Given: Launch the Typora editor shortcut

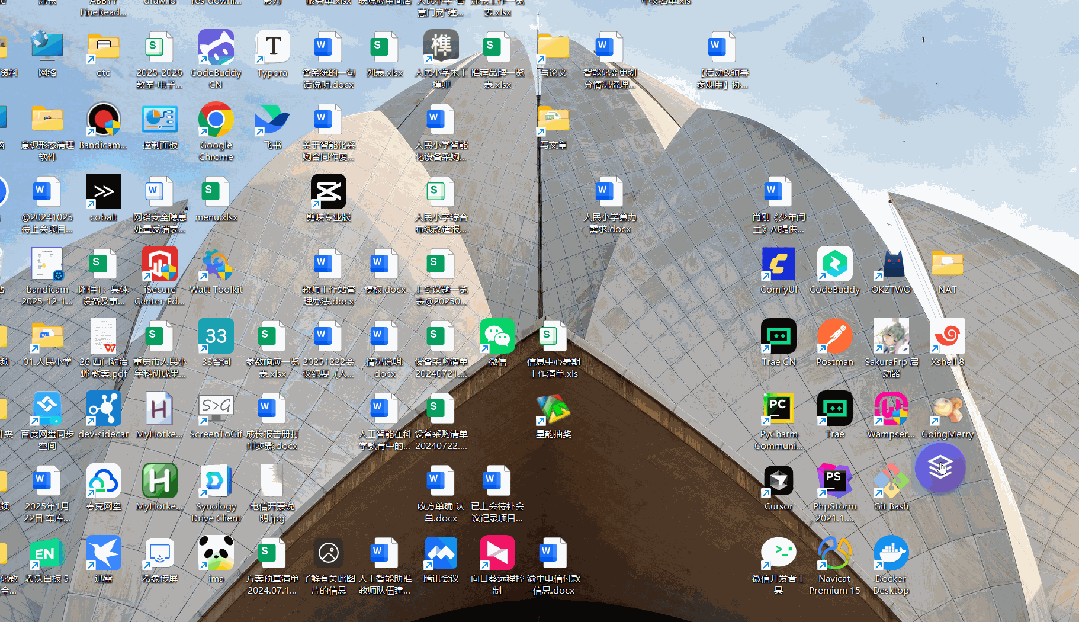Looking at the screenshot, I should click(x=273, y=48).
